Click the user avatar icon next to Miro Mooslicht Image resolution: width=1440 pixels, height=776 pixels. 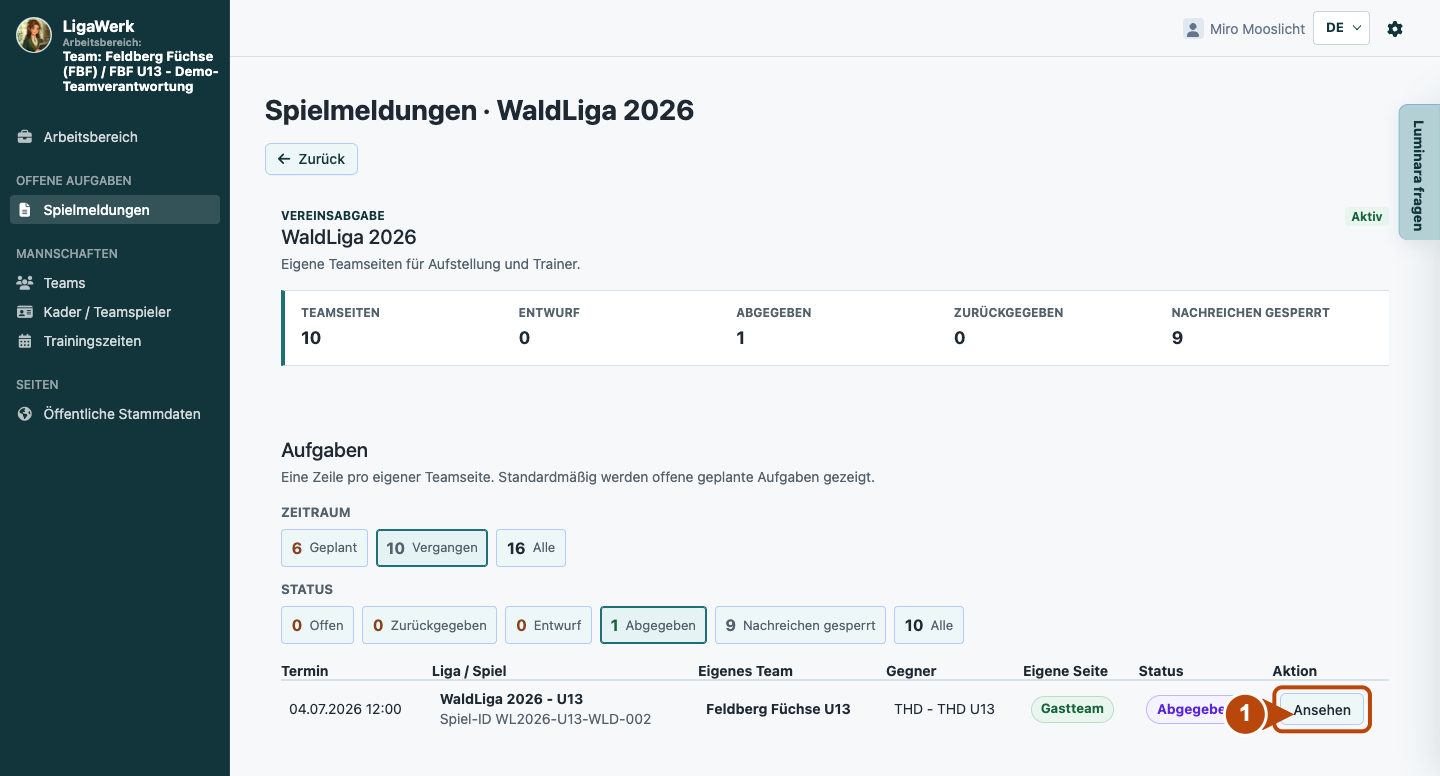1193,29
